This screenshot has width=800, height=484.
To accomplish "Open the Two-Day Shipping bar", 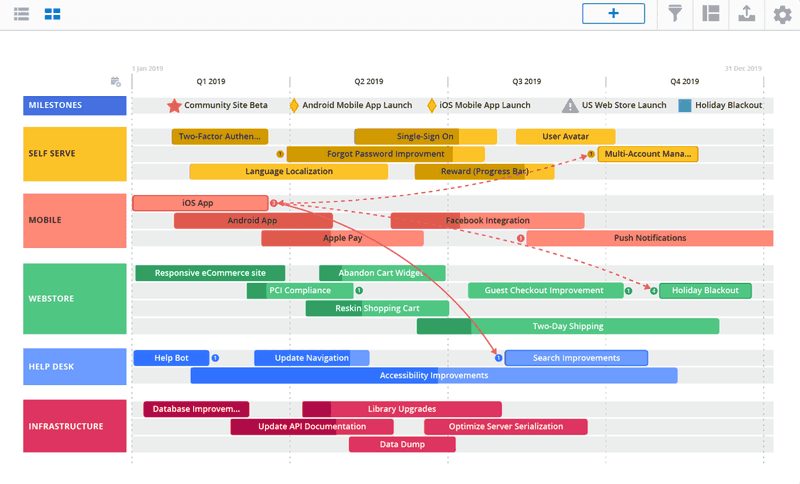I will point(568,326).
